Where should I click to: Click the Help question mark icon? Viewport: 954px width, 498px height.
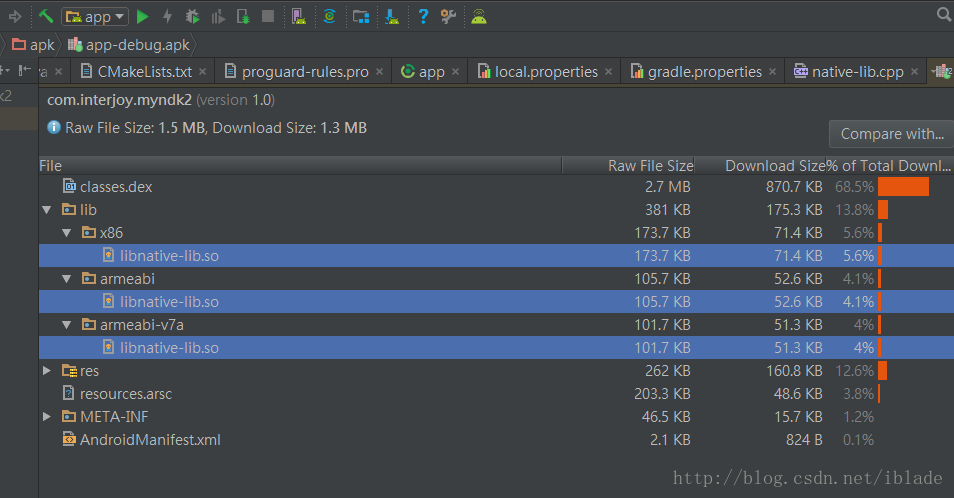[x=423, y=16]
